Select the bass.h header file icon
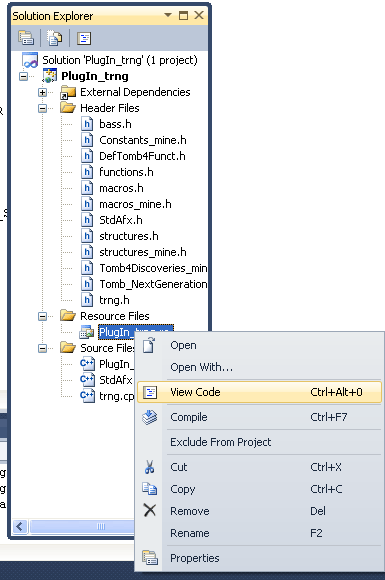Screen dimensions: 385x580 87,124
